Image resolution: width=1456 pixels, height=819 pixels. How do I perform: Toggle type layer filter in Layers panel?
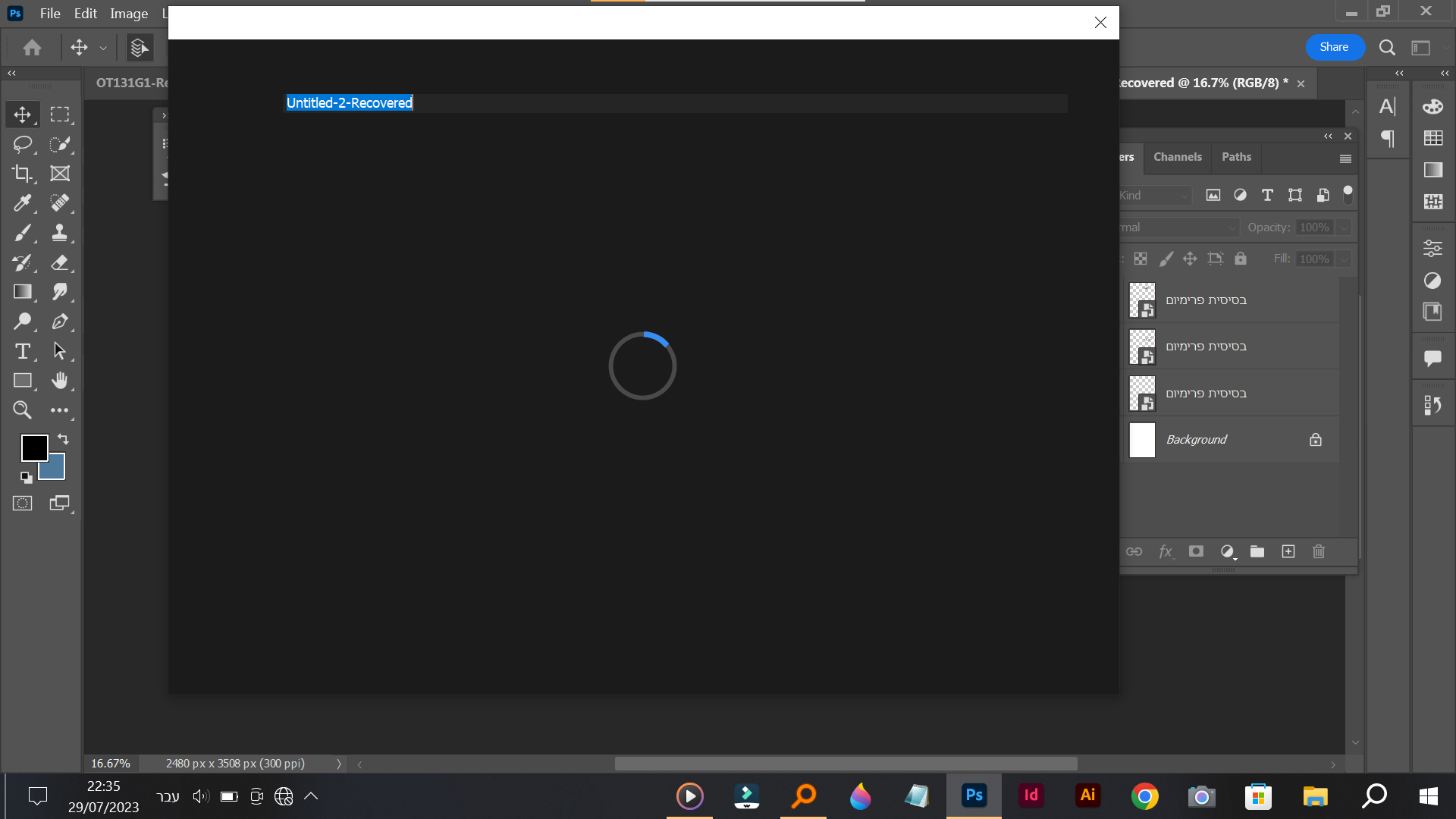(x=1267, y=195)
